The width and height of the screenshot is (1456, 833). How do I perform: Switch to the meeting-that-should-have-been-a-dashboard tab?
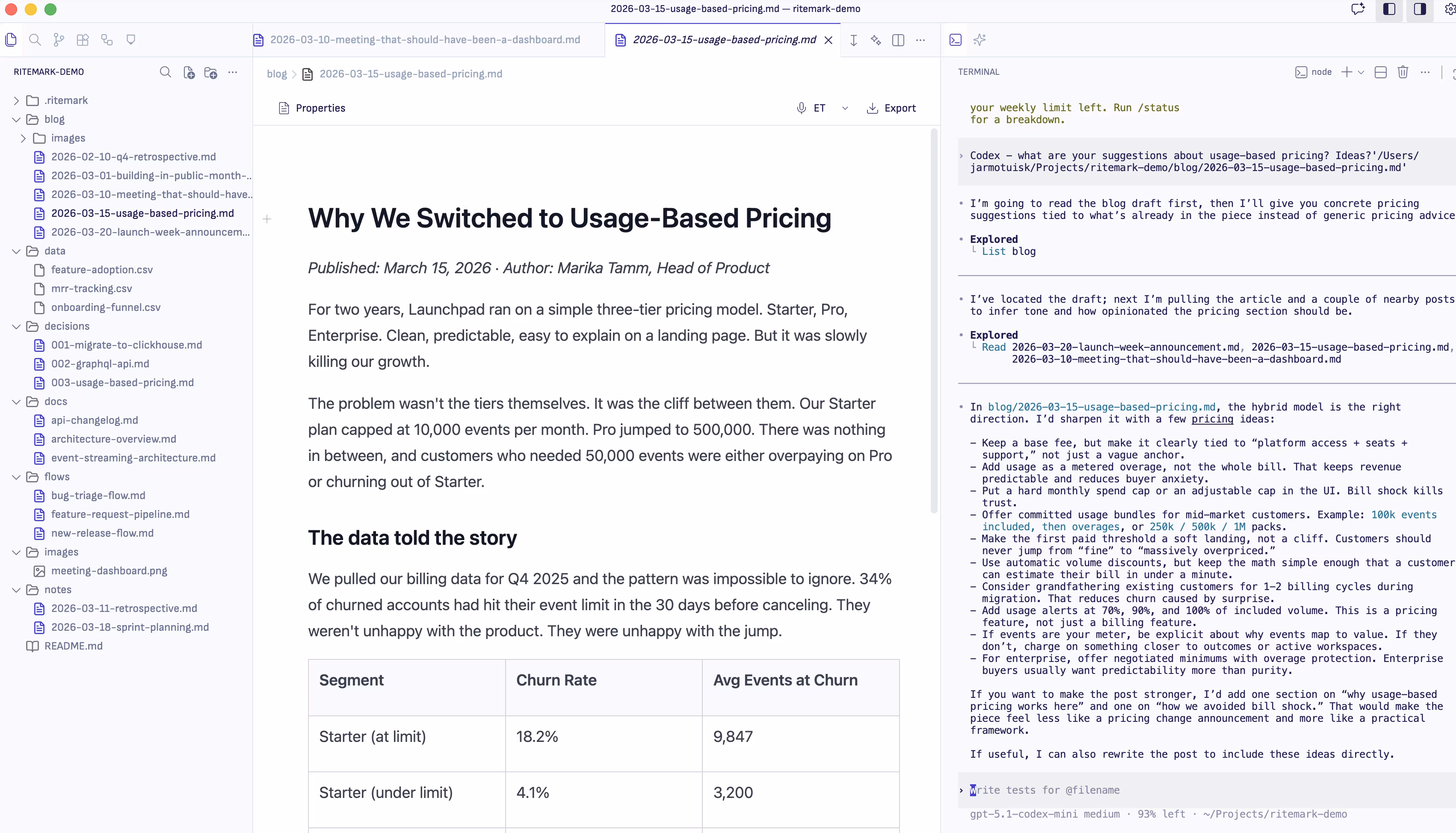coord(424,40)
